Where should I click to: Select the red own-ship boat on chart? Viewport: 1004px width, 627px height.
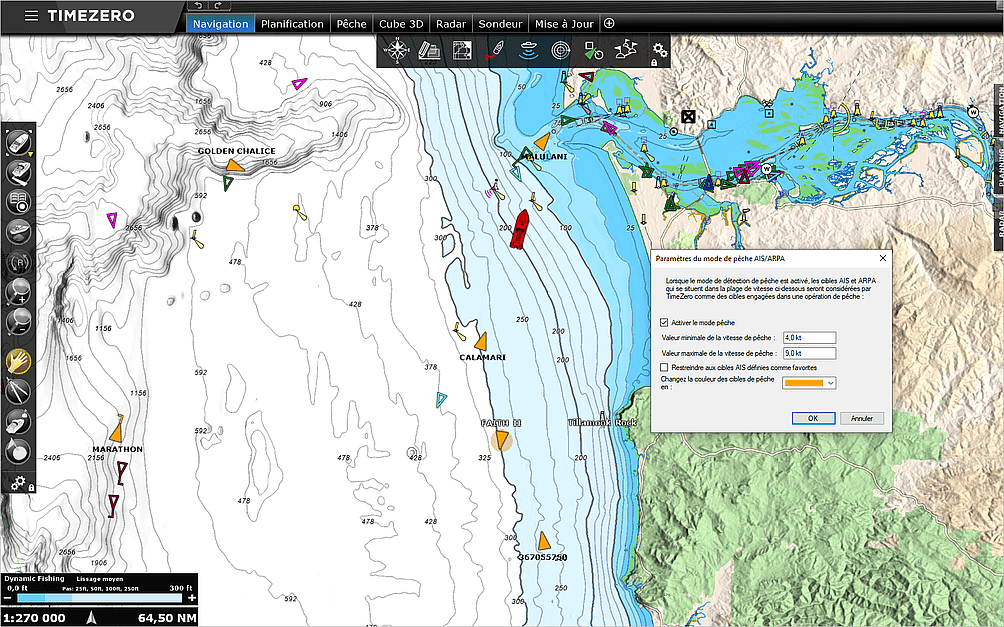[519, 229]
